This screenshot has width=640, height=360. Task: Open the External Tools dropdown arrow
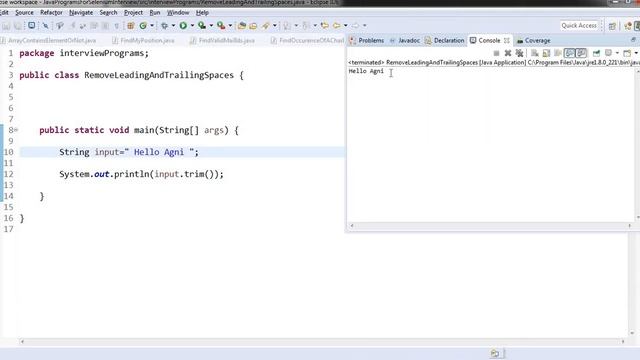click(x=230, y=26)
